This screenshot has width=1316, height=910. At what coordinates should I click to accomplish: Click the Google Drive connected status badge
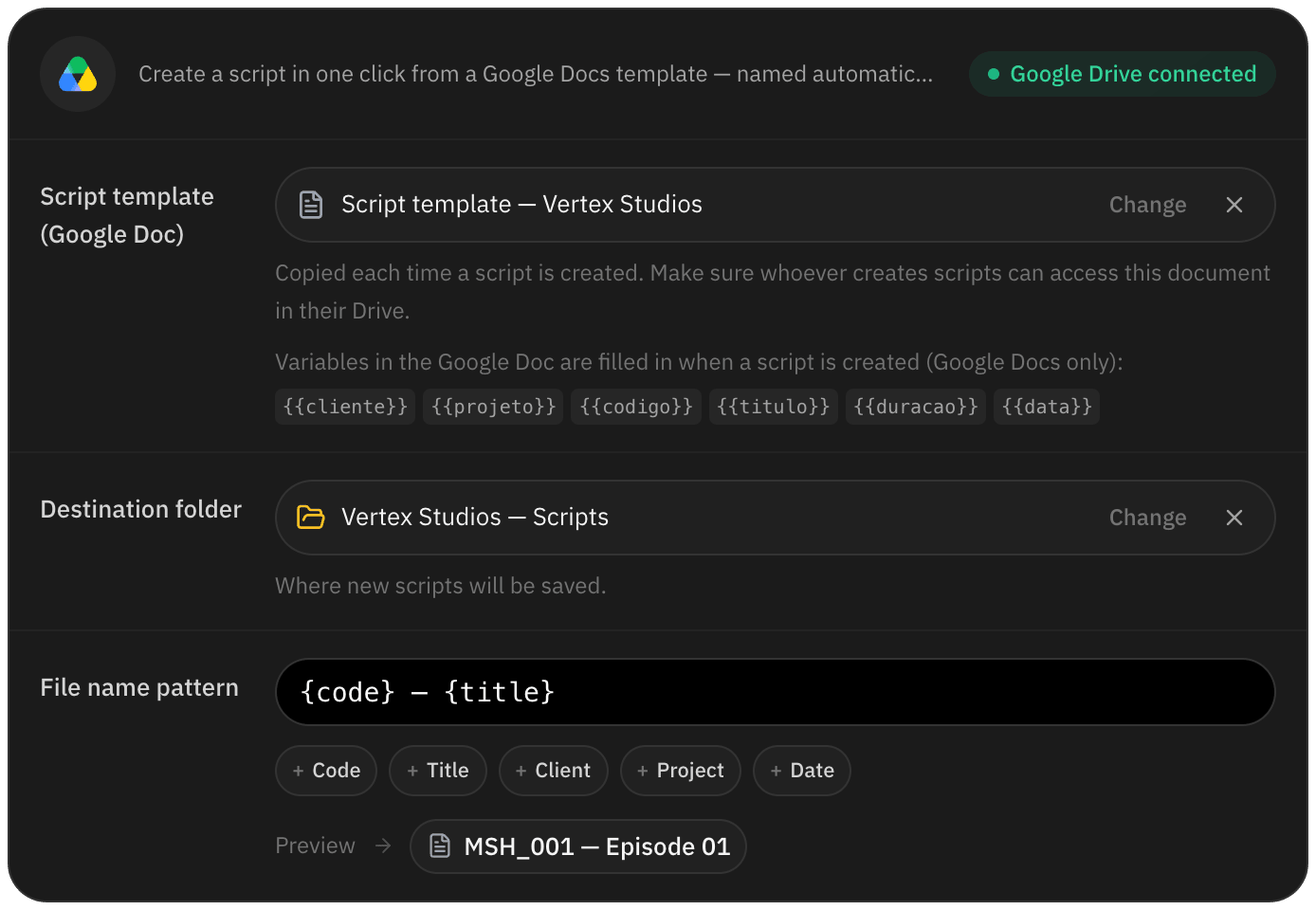click(x=1122, y=74)
